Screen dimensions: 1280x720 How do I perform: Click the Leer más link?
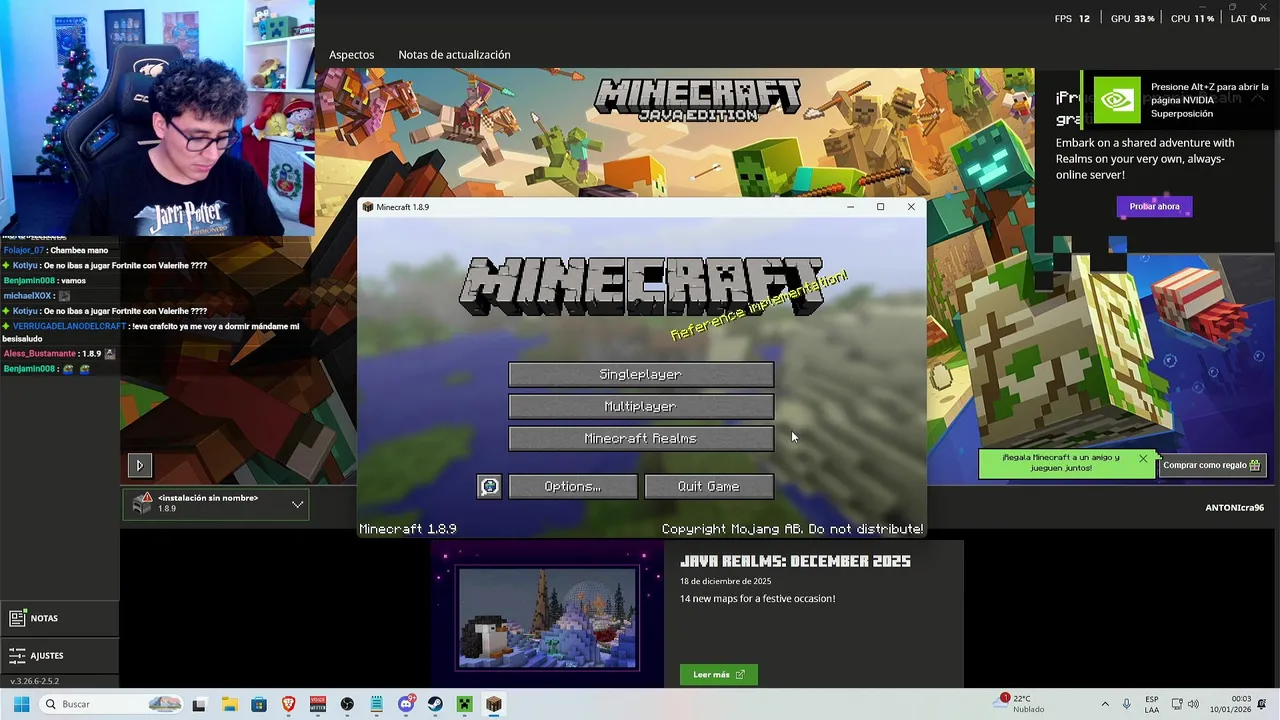(x=718, y=675)
